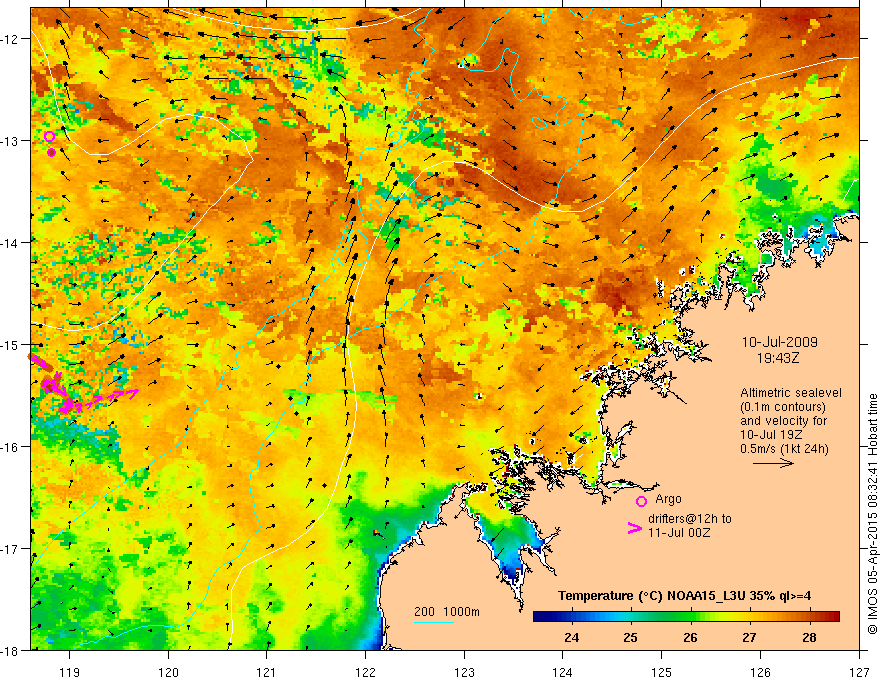The image size is (880, 680).
Task: Click the color bar tick label 24
Action: click(572, 637)
